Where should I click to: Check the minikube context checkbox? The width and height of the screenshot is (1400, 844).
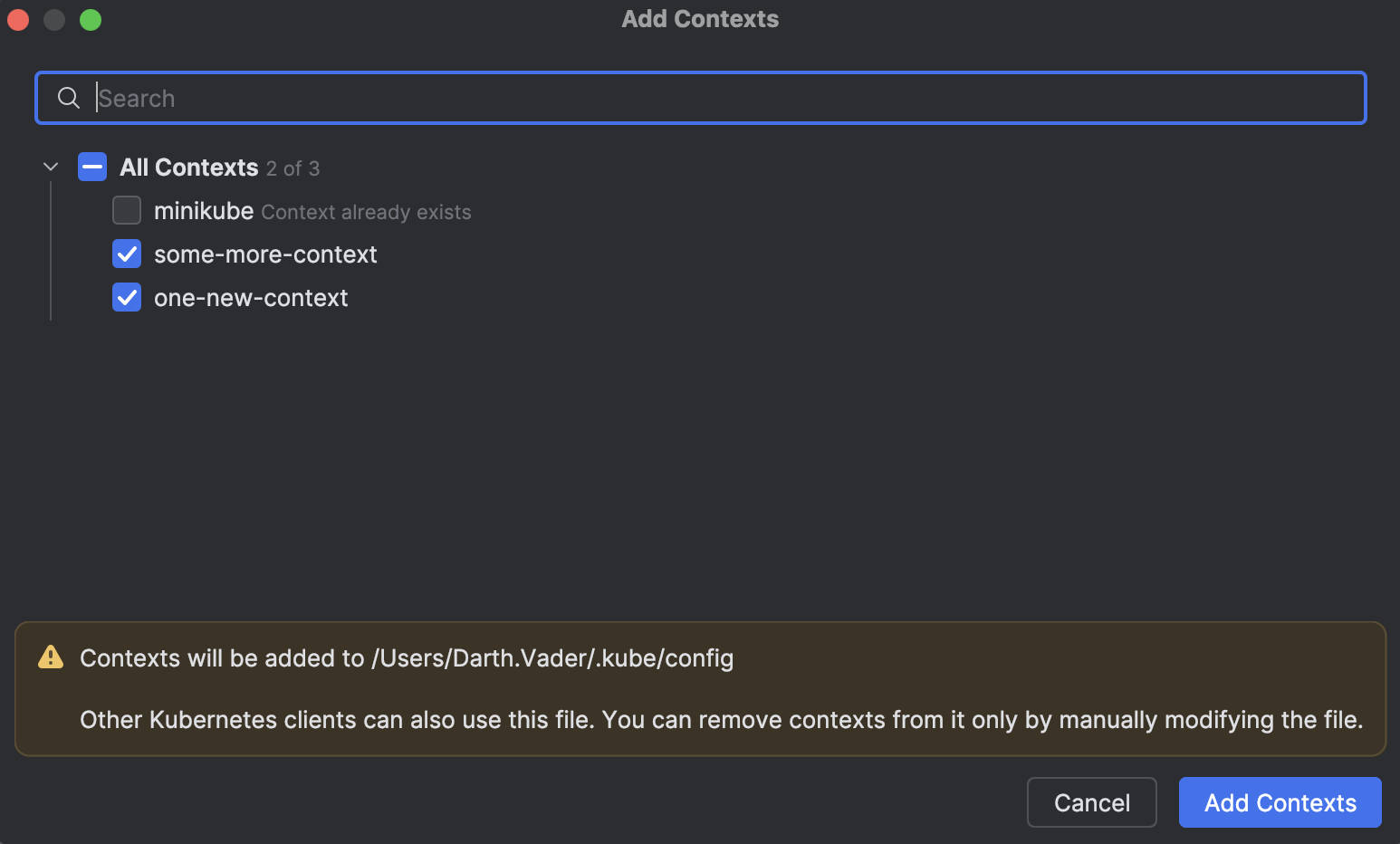127,211
